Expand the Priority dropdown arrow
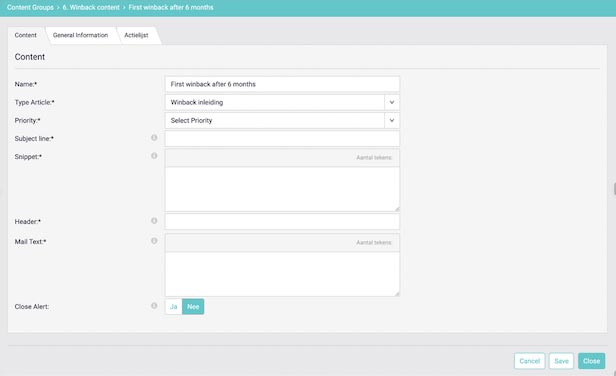The width and height of the screenshot is (616, 376). coord(392,120)
